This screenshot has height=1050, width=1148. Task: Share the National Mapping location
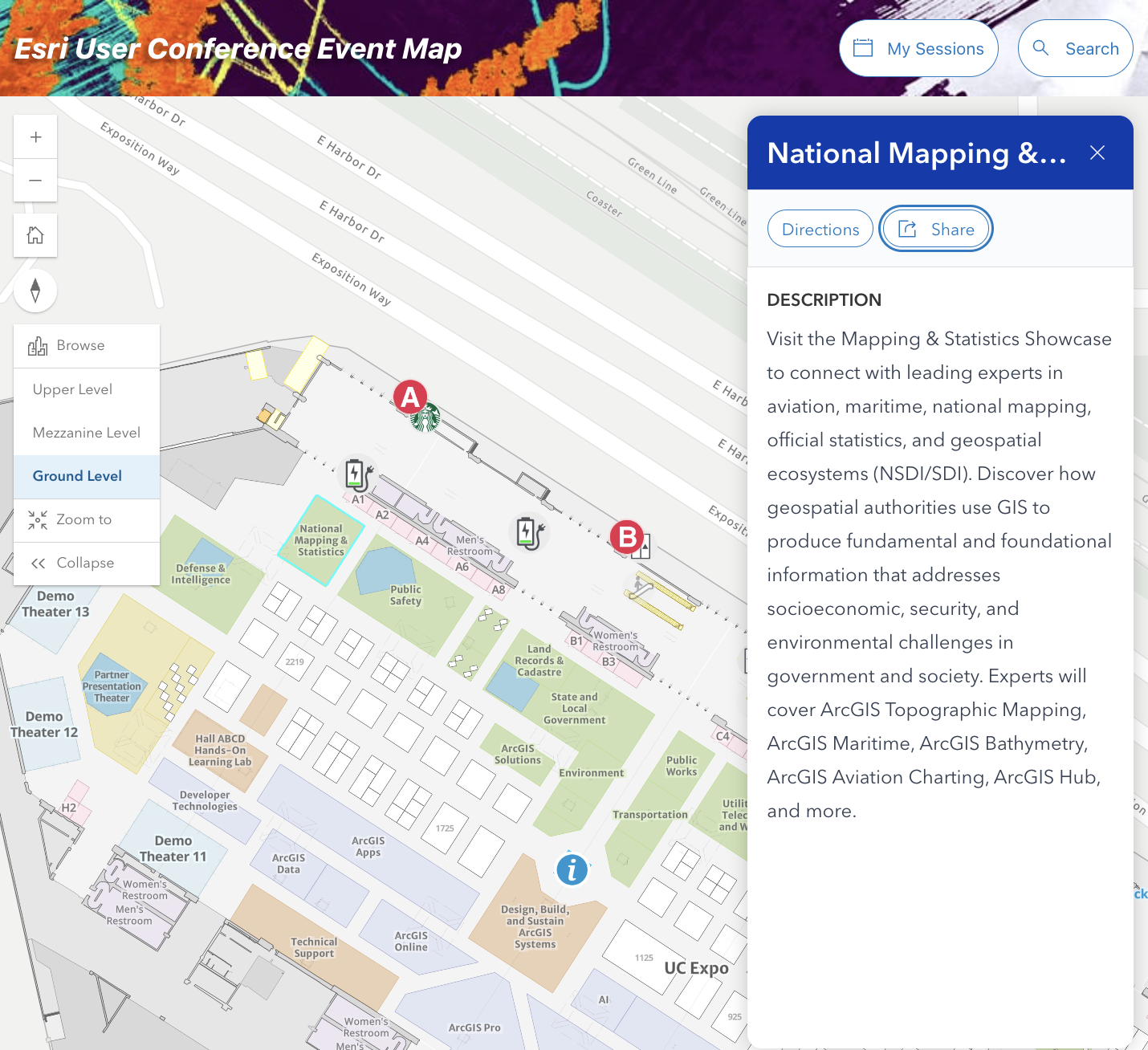936,229
